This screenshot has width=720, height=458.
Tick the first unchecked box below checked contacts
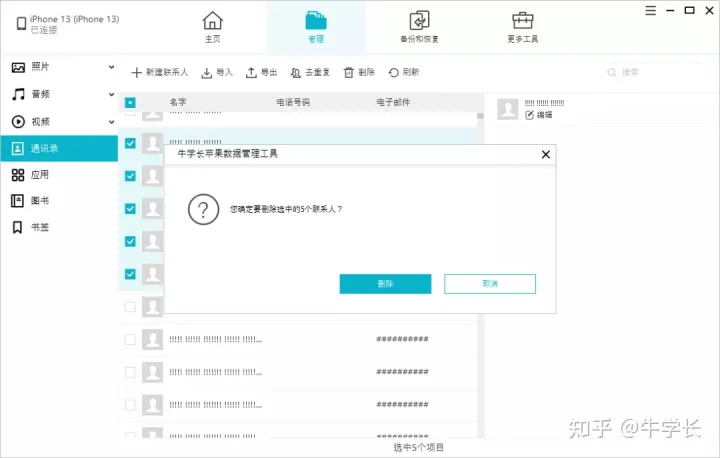pyautogui.click(x=130, y=306)
